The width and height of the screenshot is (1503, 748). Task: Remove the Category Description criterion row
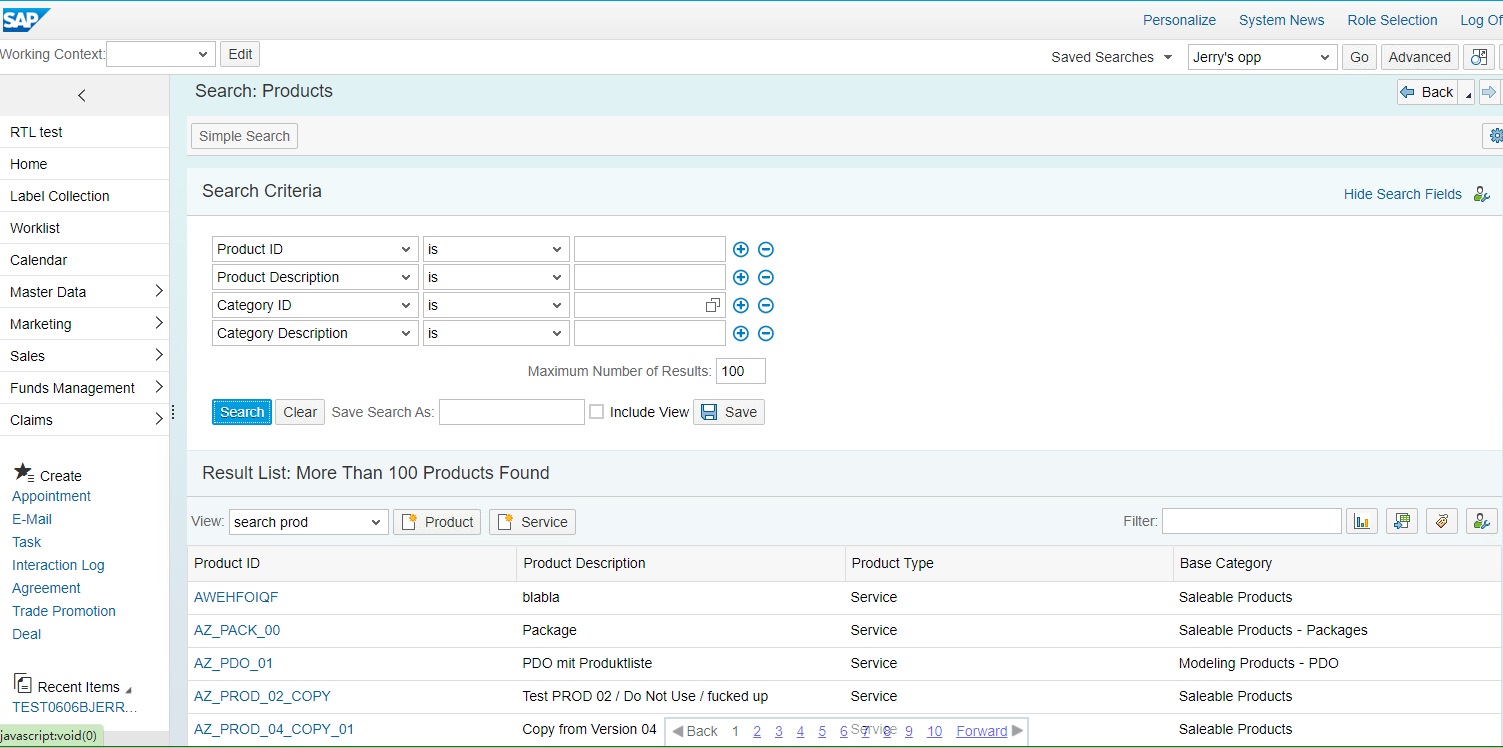click(x=766, y=334)
